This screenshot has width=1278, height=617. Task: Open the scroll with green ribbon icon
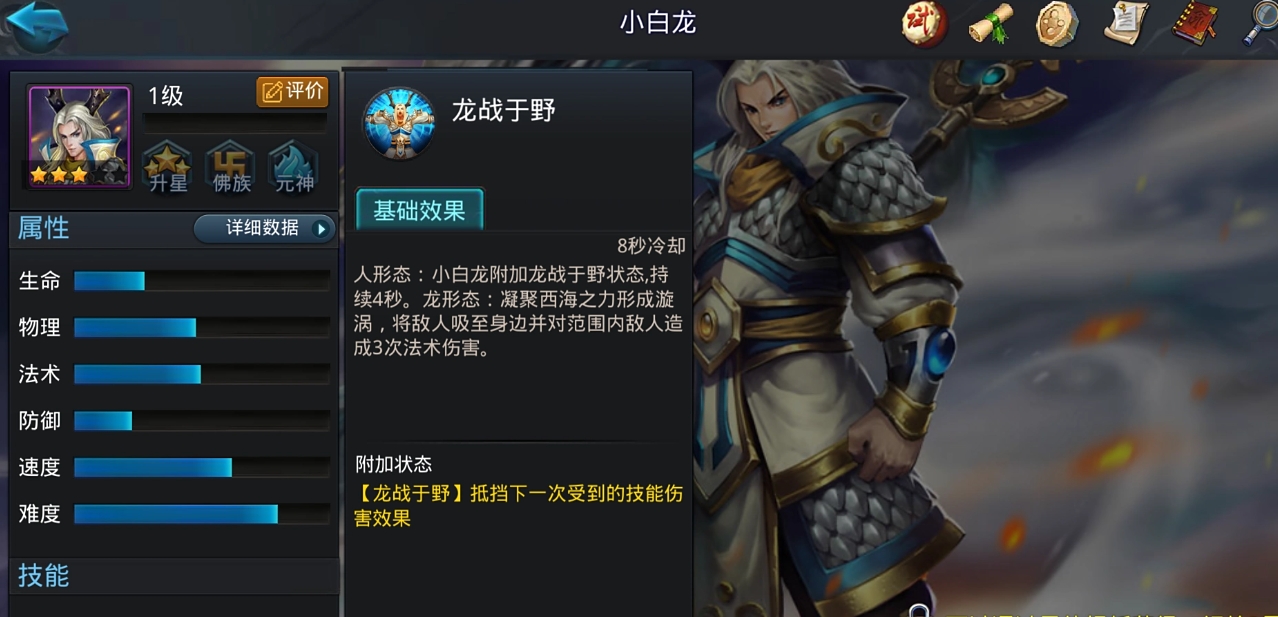[991, 24]
